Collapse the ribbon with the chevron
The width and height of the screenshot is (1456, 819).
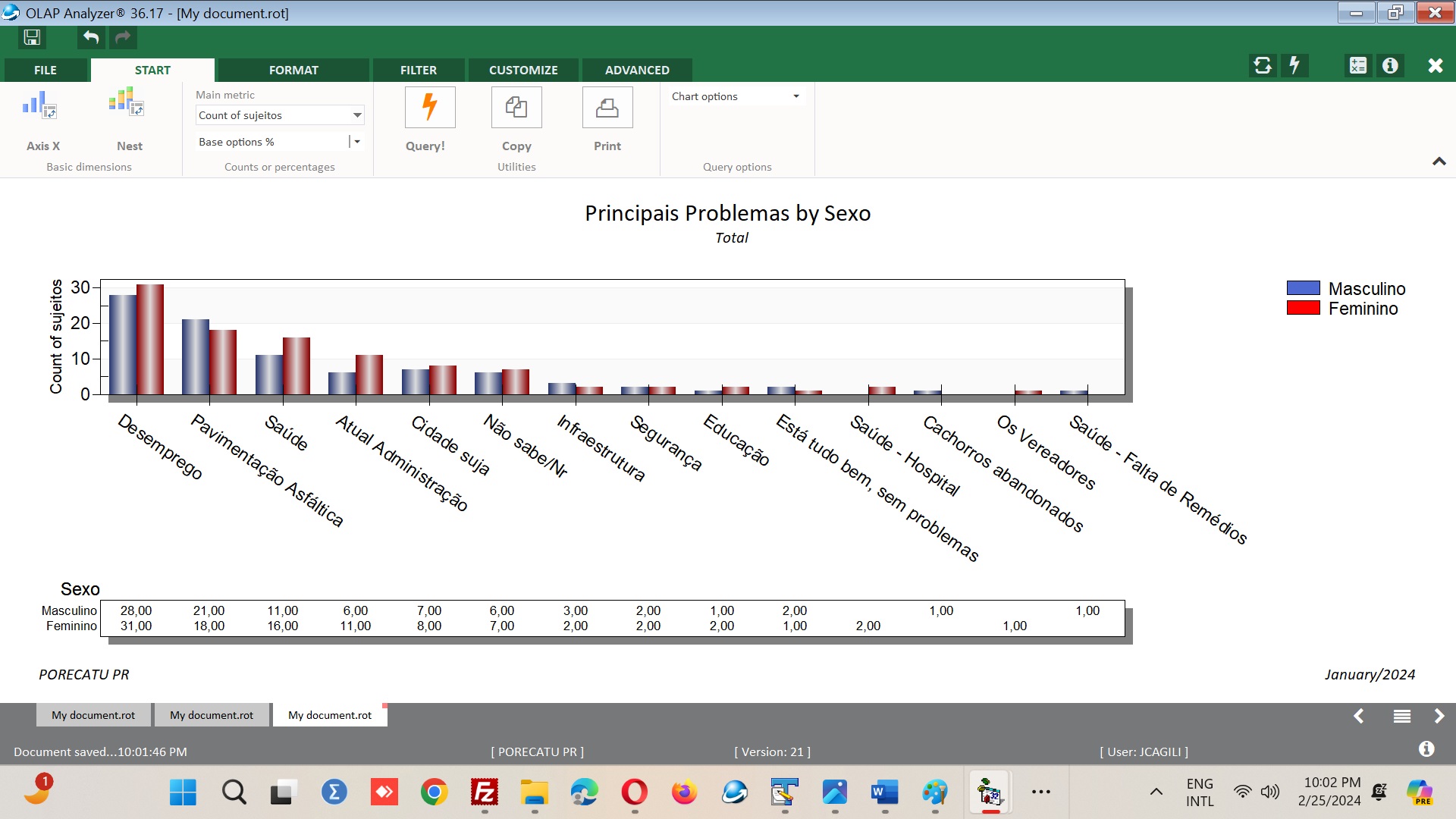click(x=1439, y=162)
